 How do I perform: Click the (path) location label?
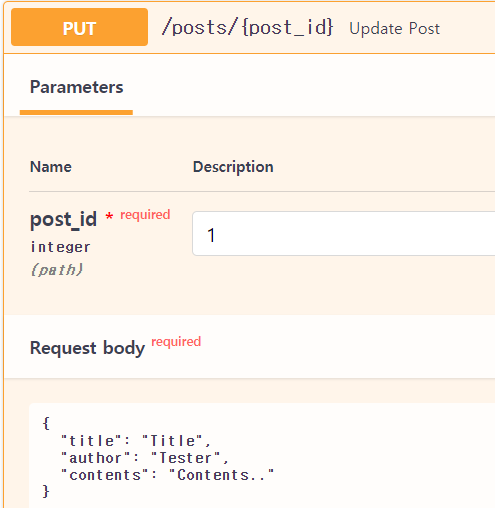tap(57, 270)
